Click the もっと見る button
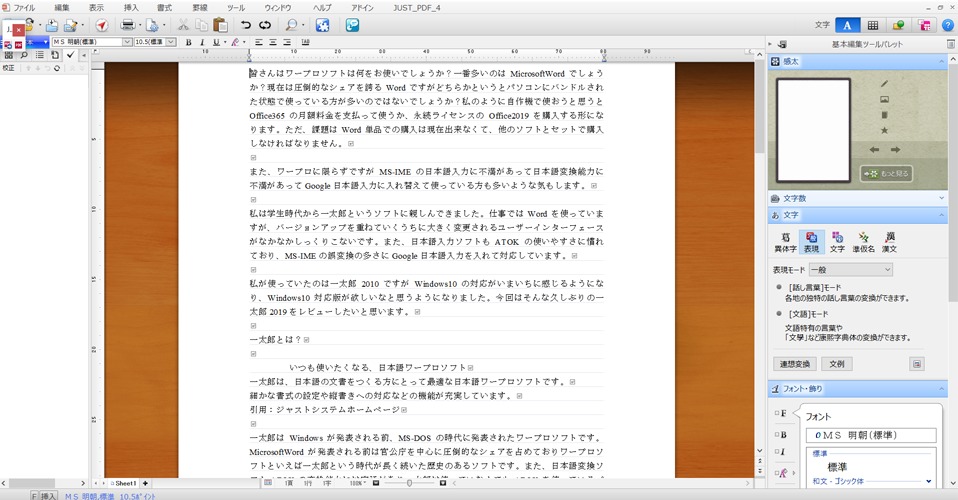 point(887,174)
